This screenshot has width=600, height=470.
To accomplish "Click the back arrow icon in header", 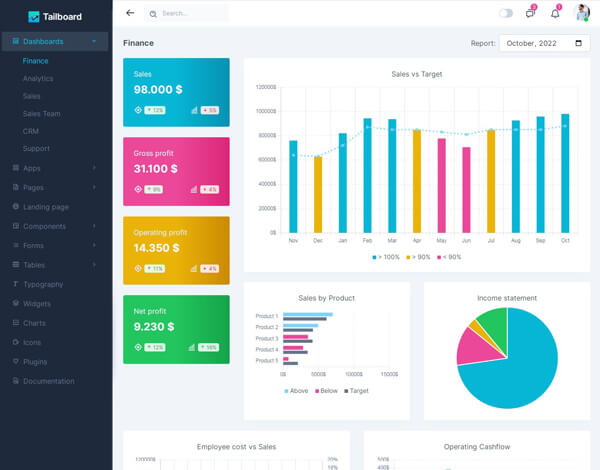I will tap(130, 13).
